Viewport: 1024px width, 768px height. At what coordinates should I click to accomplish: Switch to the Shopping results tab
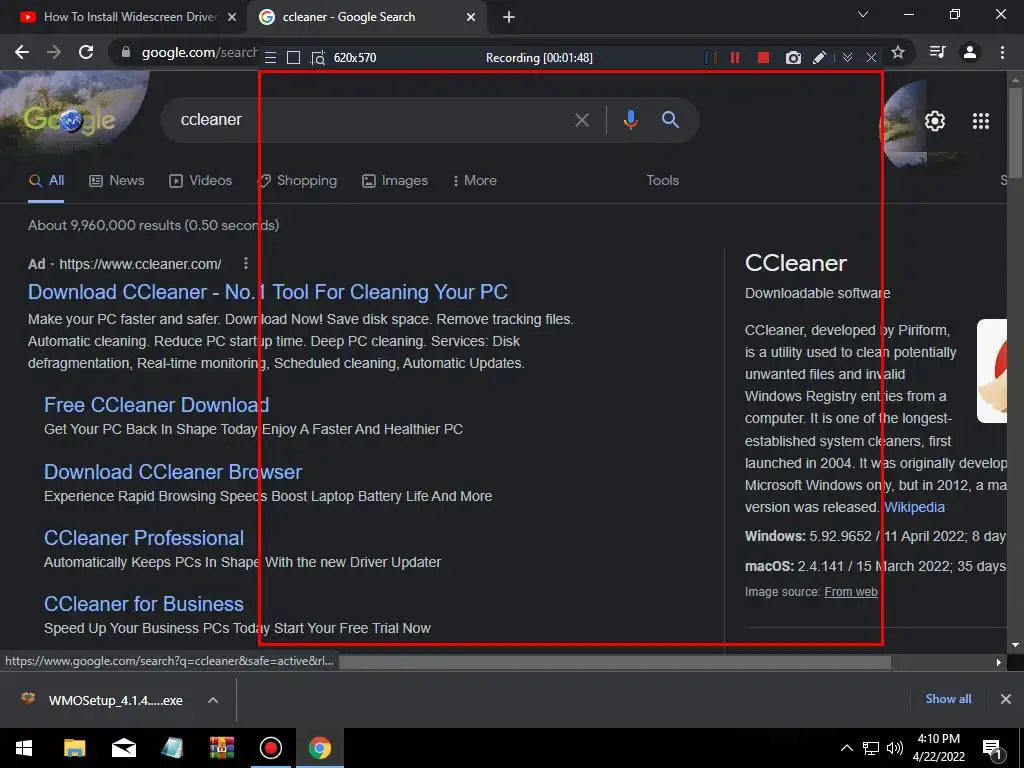click(x=298, y=181)
